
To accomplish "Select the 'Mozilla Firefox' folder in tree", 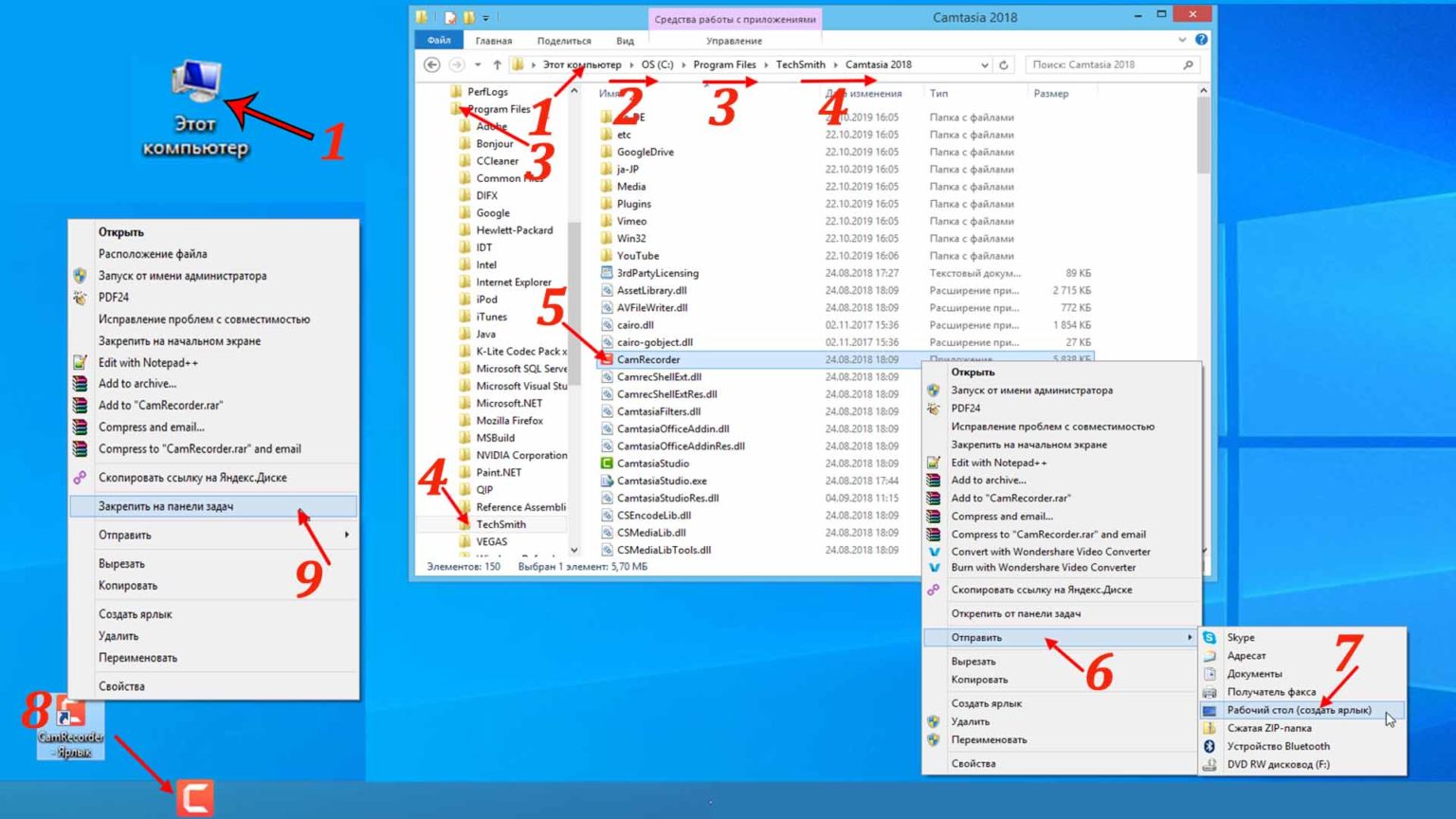I will pyautogui.click(x=509, y=420).
